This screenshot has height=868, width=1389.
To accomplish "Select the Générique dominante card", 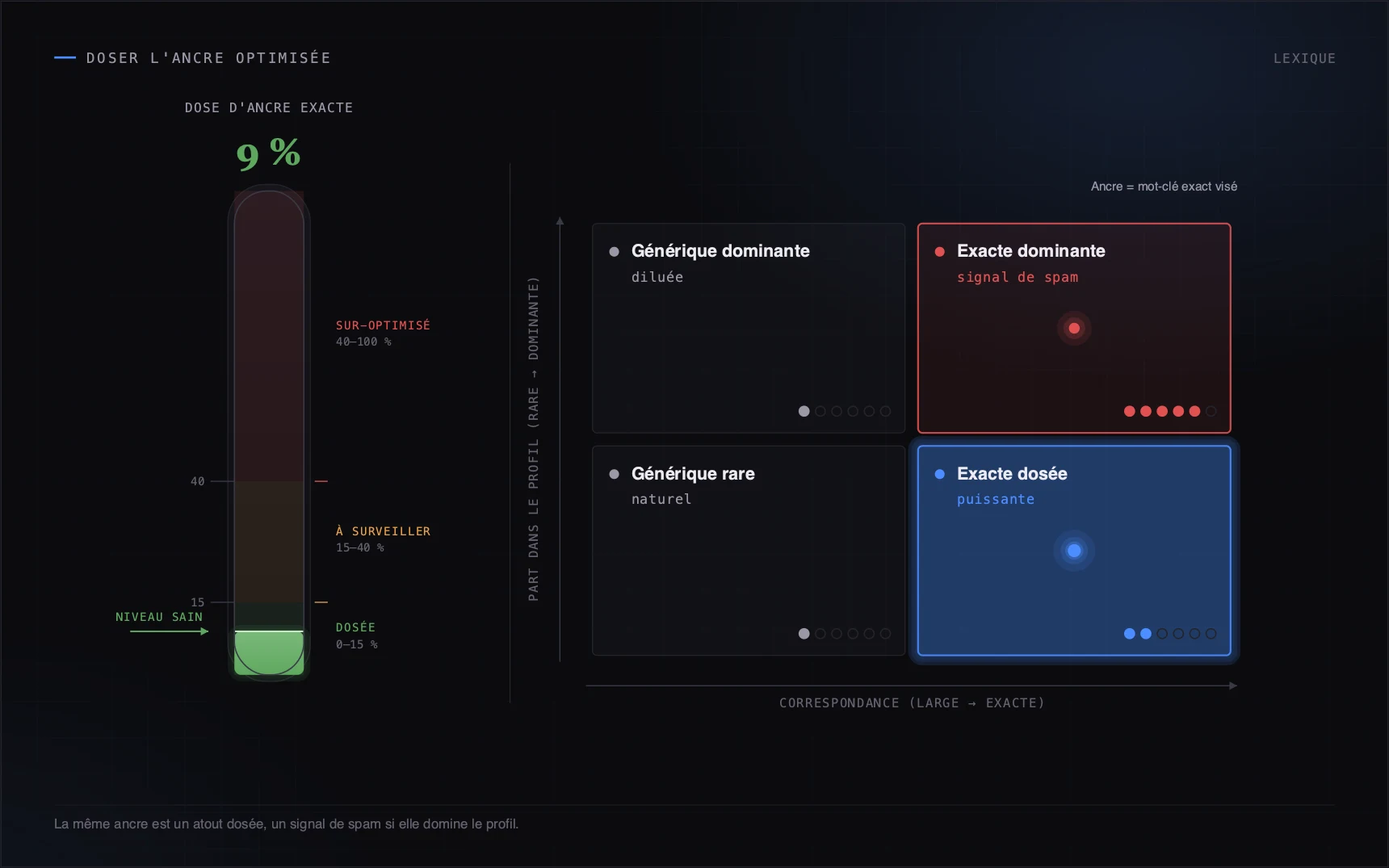I will (x=749, y=328).
